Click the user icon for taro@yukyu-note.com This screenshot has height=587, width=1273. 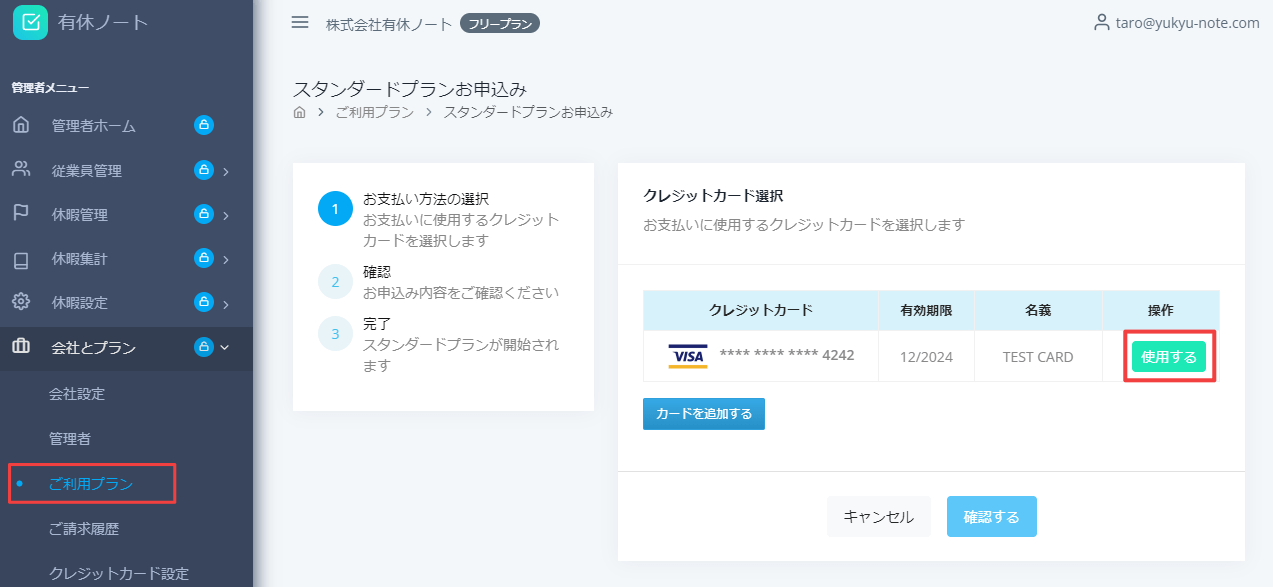pyautogui.click(x=1102, y=21)
